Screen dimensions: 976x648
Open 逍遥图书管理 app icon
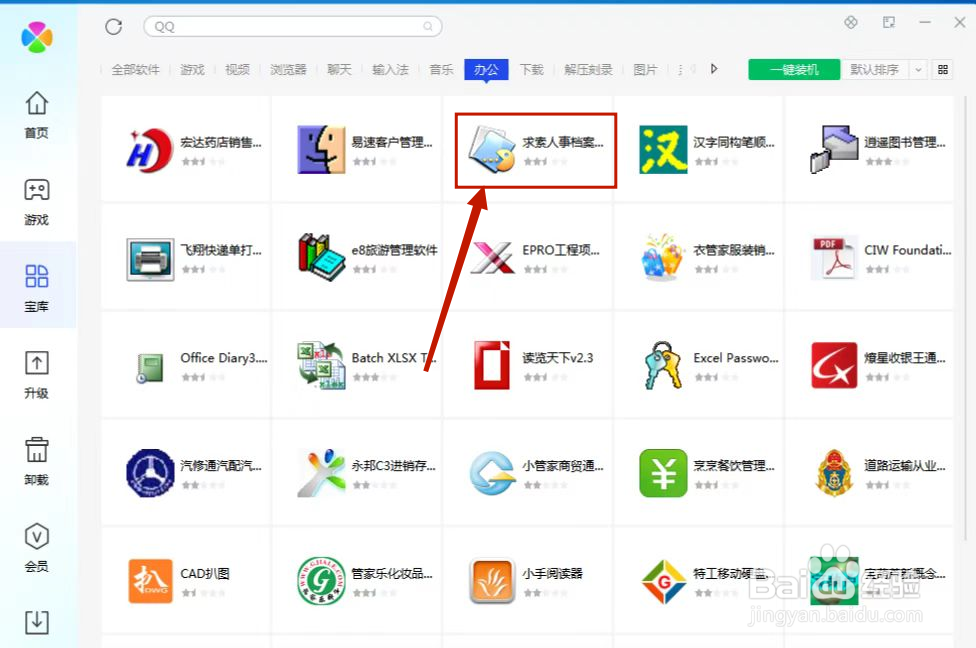(x=833, y=150)
